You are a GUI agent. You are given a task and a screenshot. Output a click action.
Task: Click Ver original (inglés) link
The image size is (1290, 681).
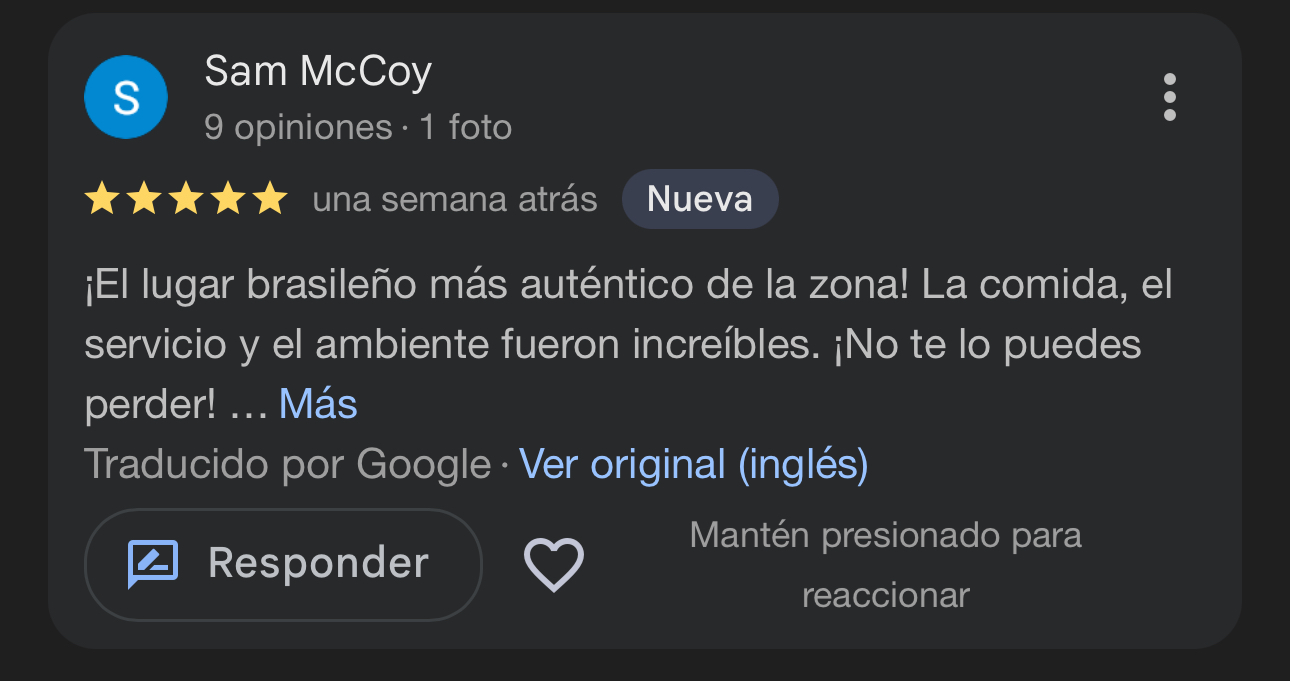tap(694, 465)
